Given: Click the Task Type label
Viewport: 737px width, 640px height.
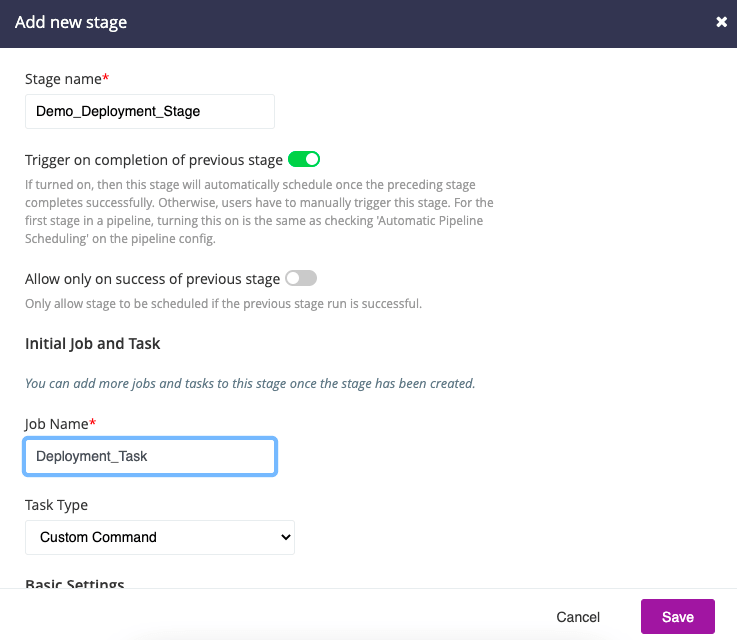Looking at the screenshot, I should [x=56, y=505].
